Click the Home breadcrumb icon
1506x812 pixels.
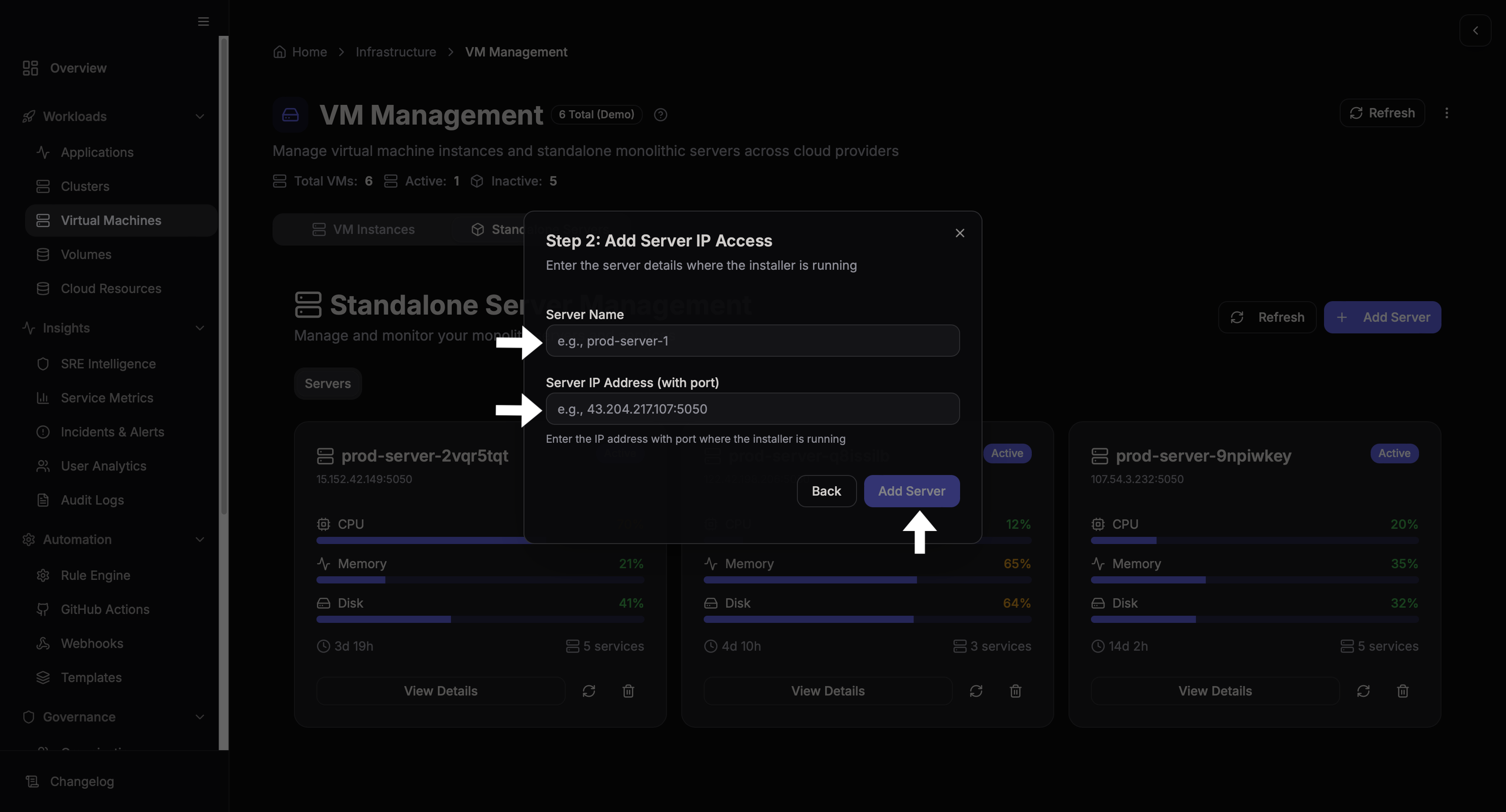(280, 52)
